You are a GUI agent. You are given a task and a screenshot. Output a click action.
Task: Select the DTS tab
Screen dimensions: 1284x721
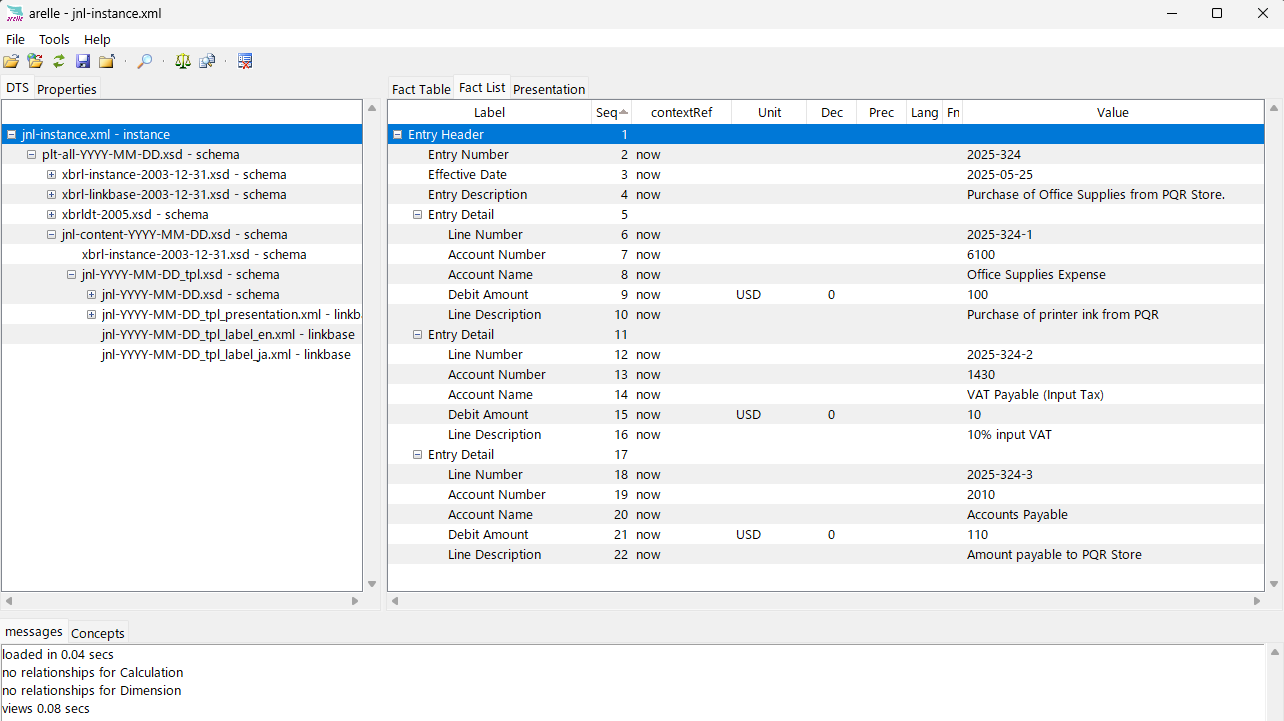(x=17, y=88)
